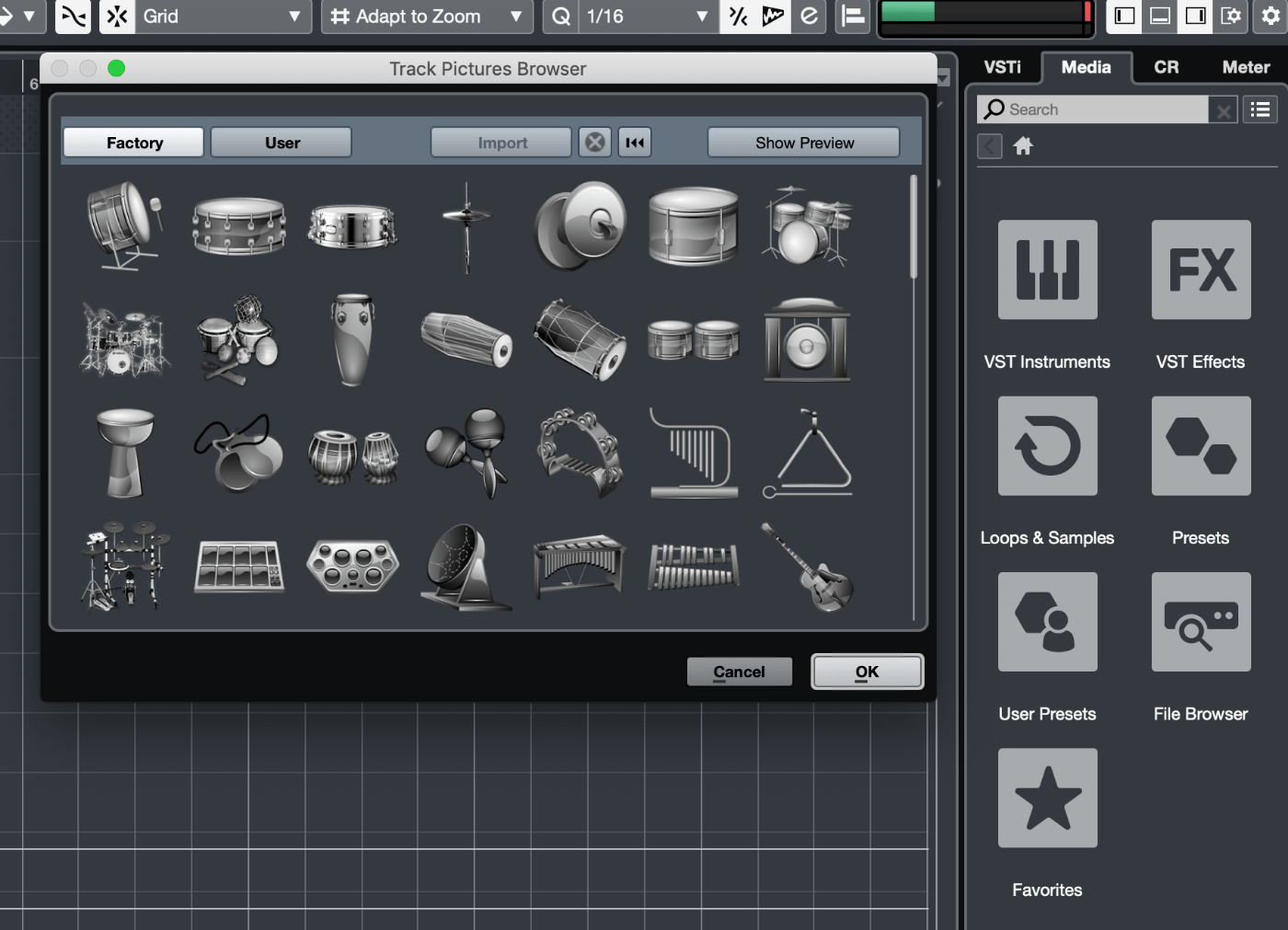The image size is (1288, 930).
Task: Select the triangle instrument picture
Action: tap(808, 454)
